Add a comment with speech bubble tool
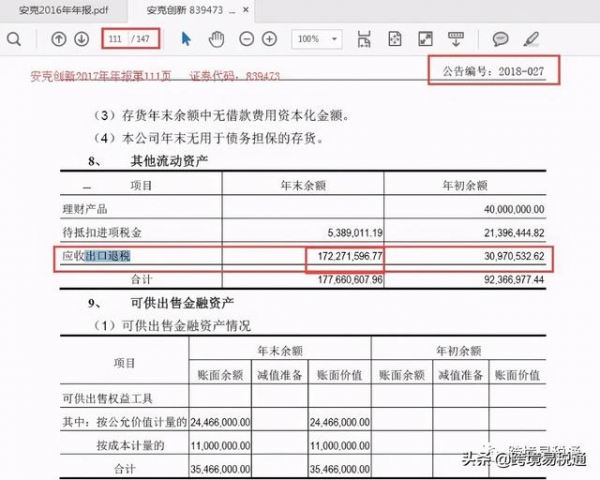The image size is (600, 480). tap(500, 39)
